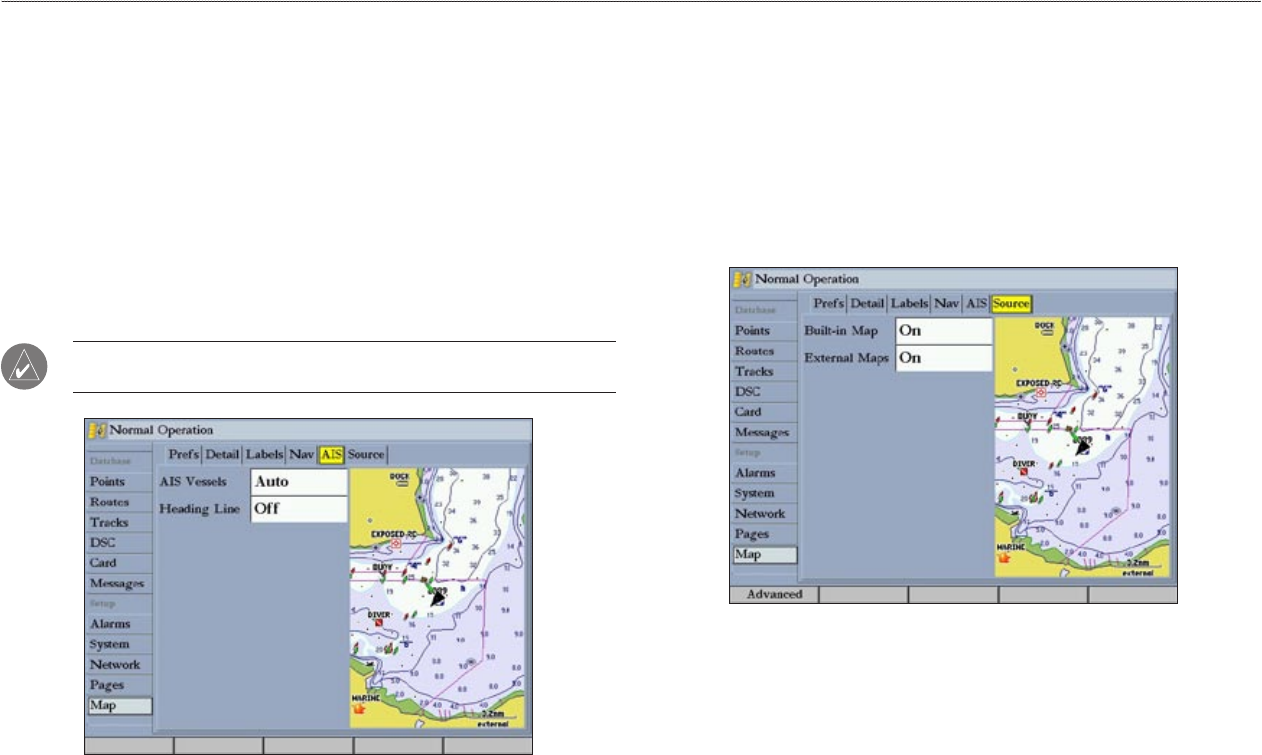Open Alarms in Source screen sidebar
Screen dimensions: 1262x755
[764, 473]
